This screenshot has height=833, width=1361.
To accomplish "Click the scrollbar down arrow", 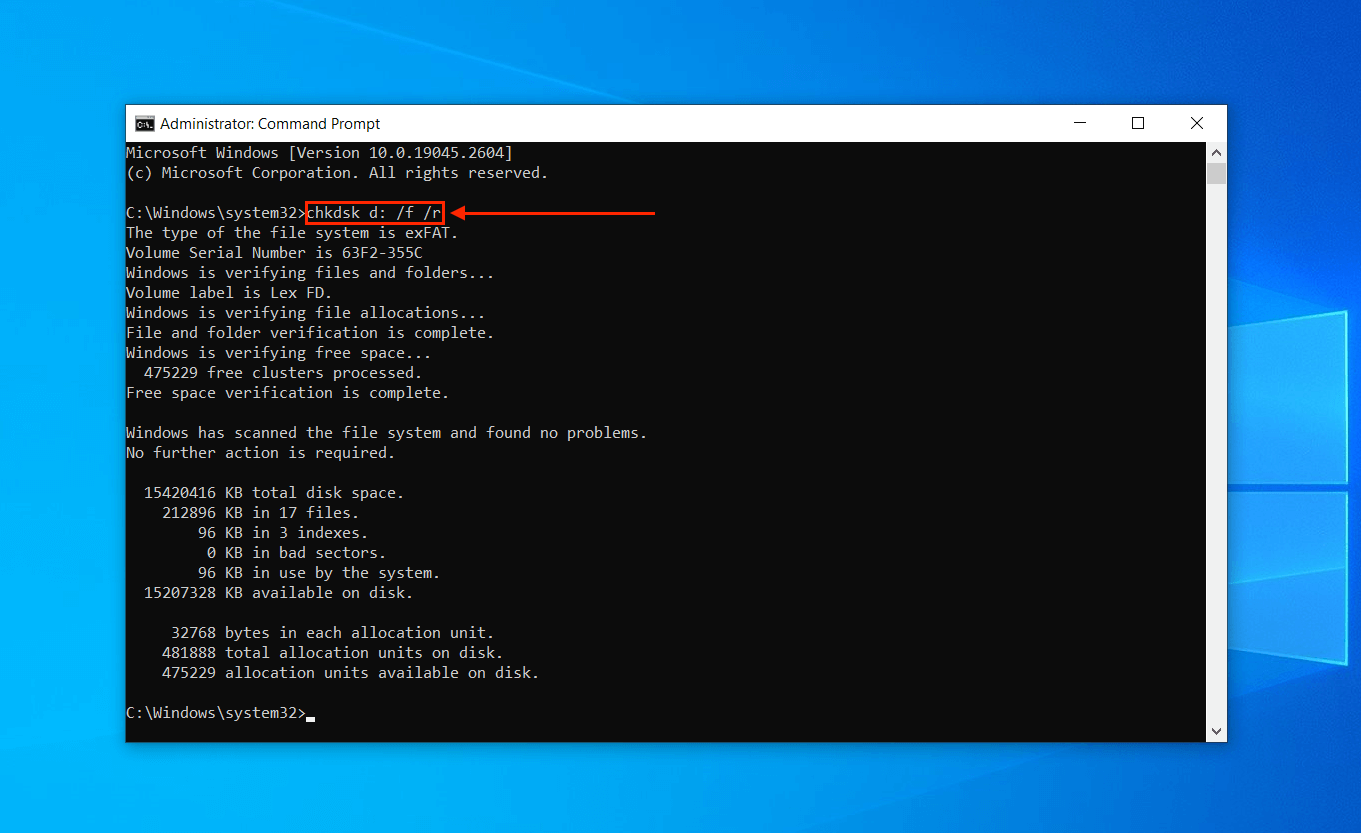I will (1216, 731).
